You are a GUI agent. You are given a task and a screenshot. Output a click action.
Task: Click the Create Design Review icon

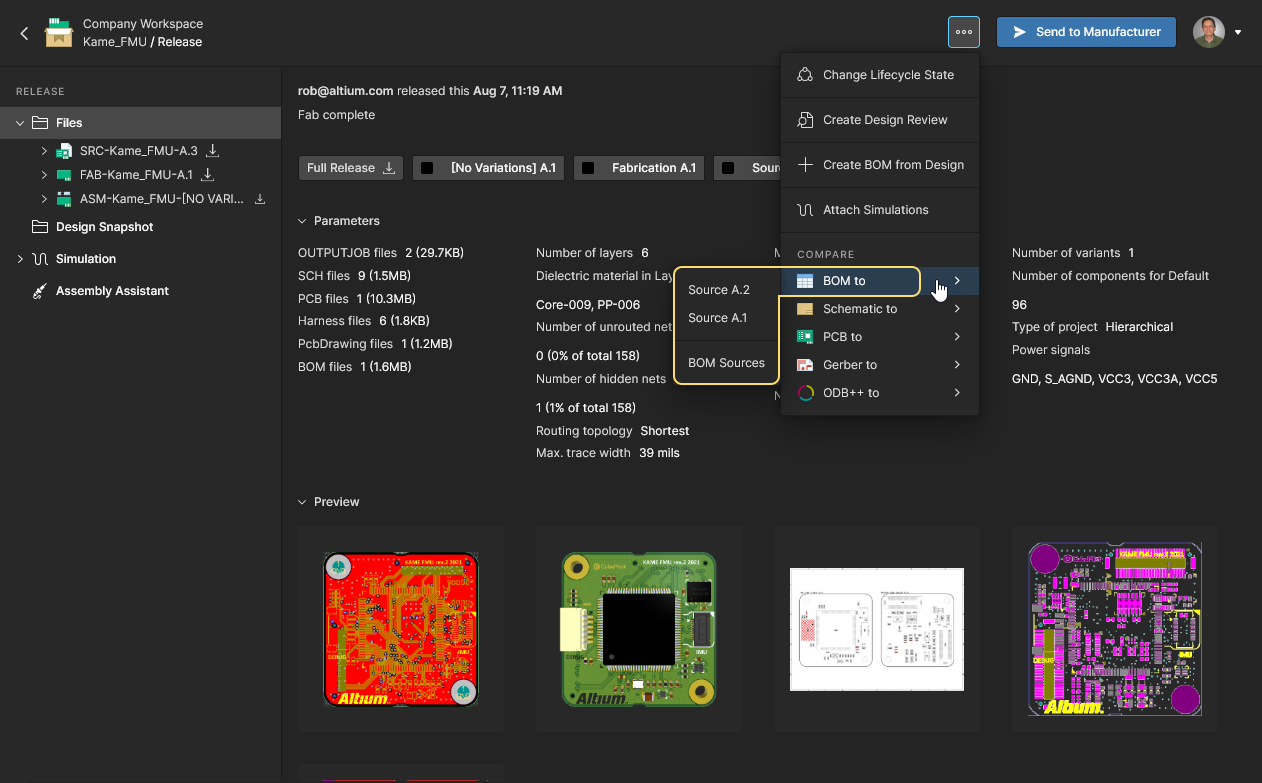pos(805,120)
